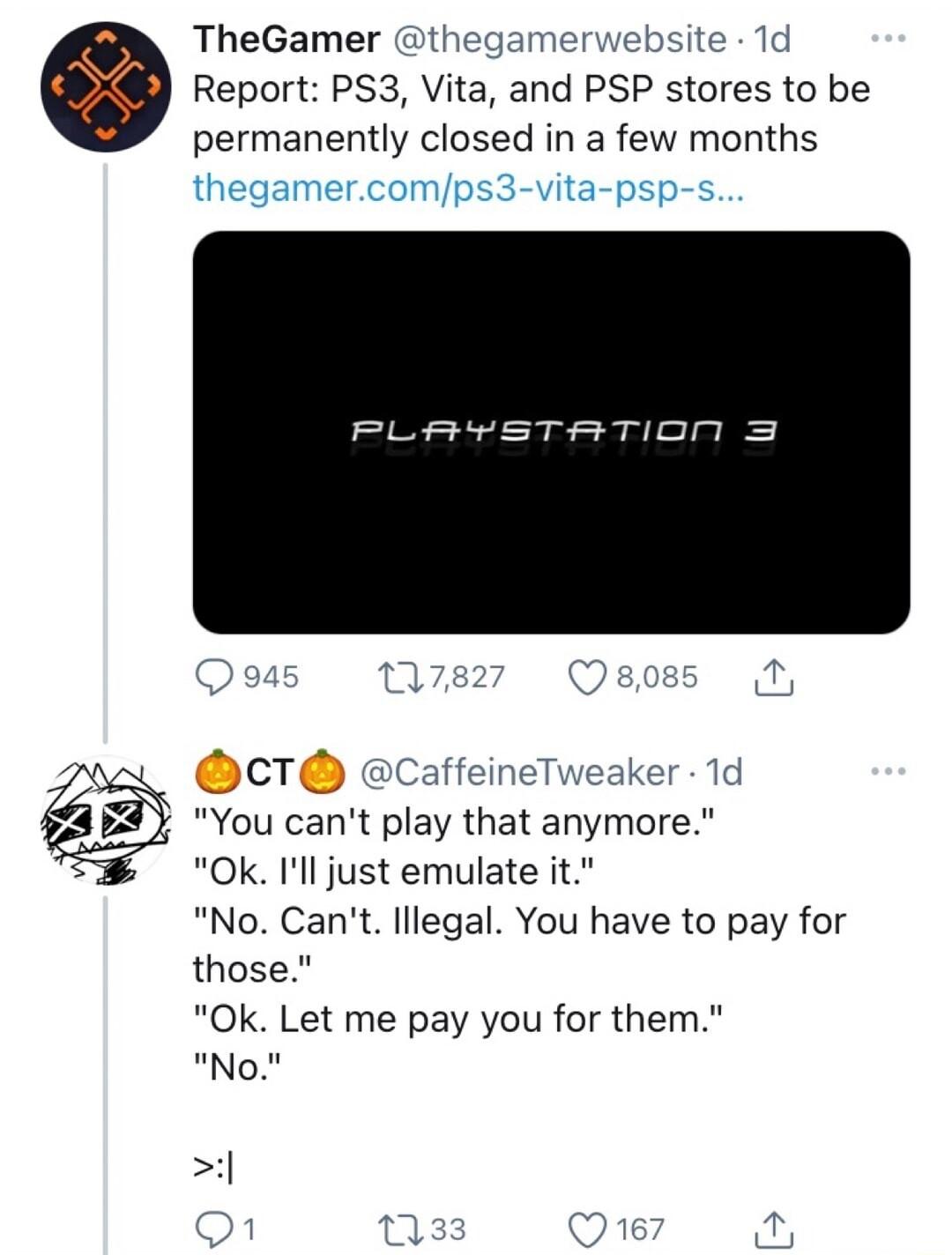Open the thegamer.com article link
Image resolution: width=952 pixels, height=1255 pixels.
[x=468, y=187]
